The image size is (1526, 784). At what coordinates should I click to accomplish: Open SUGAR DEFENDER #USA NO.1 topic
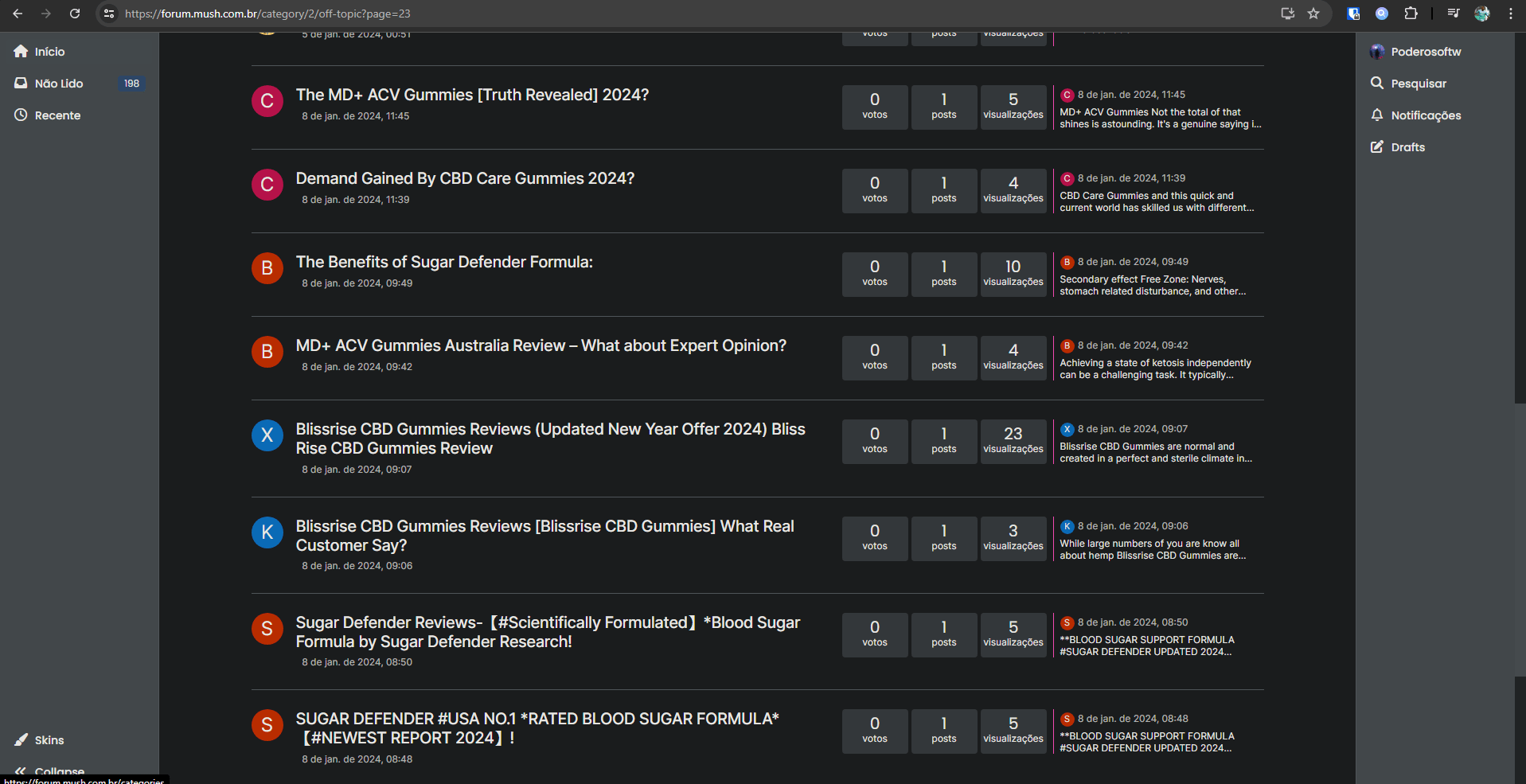pos(537,728)
